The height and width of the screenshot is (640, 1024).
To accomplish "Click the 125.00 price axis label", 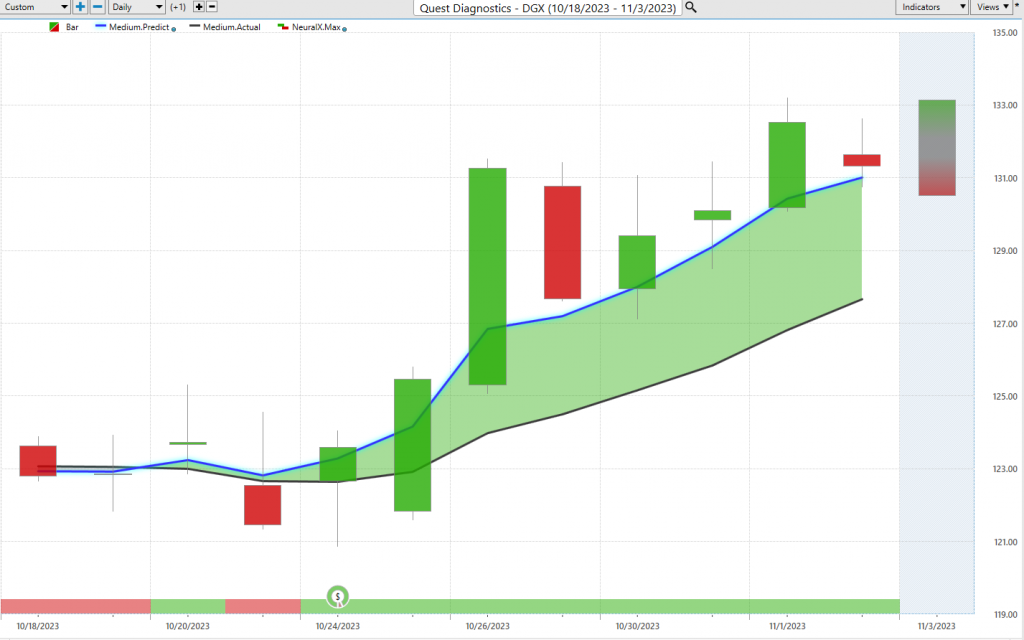I will pos(1005,396).
